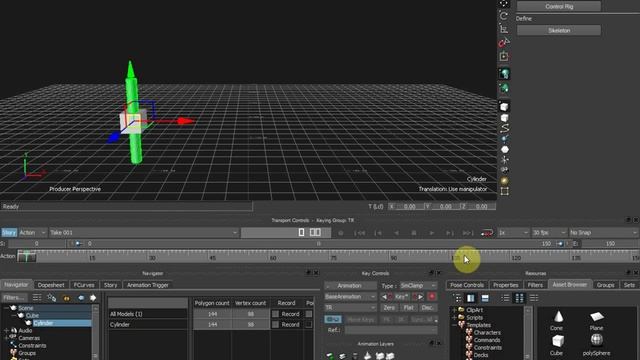The image size is (640, 360).
Task: Collapse the Templates folder
Action: point(454,325)
